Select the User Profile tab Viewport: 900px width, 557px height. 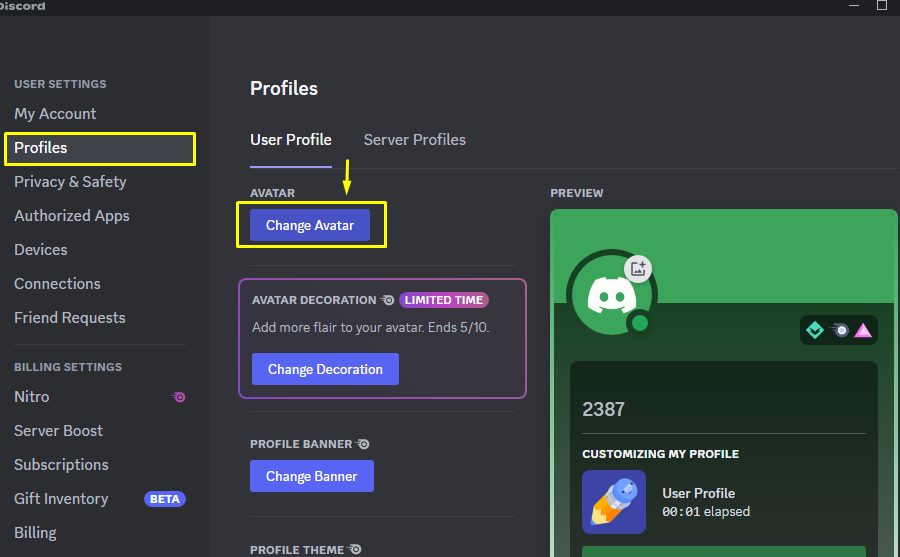(x=290, y=140)
